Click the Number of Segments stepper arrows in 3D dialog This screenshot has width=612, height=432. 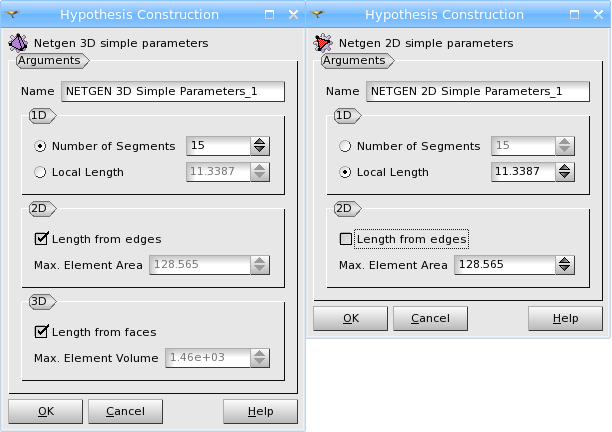coord(260,146)
